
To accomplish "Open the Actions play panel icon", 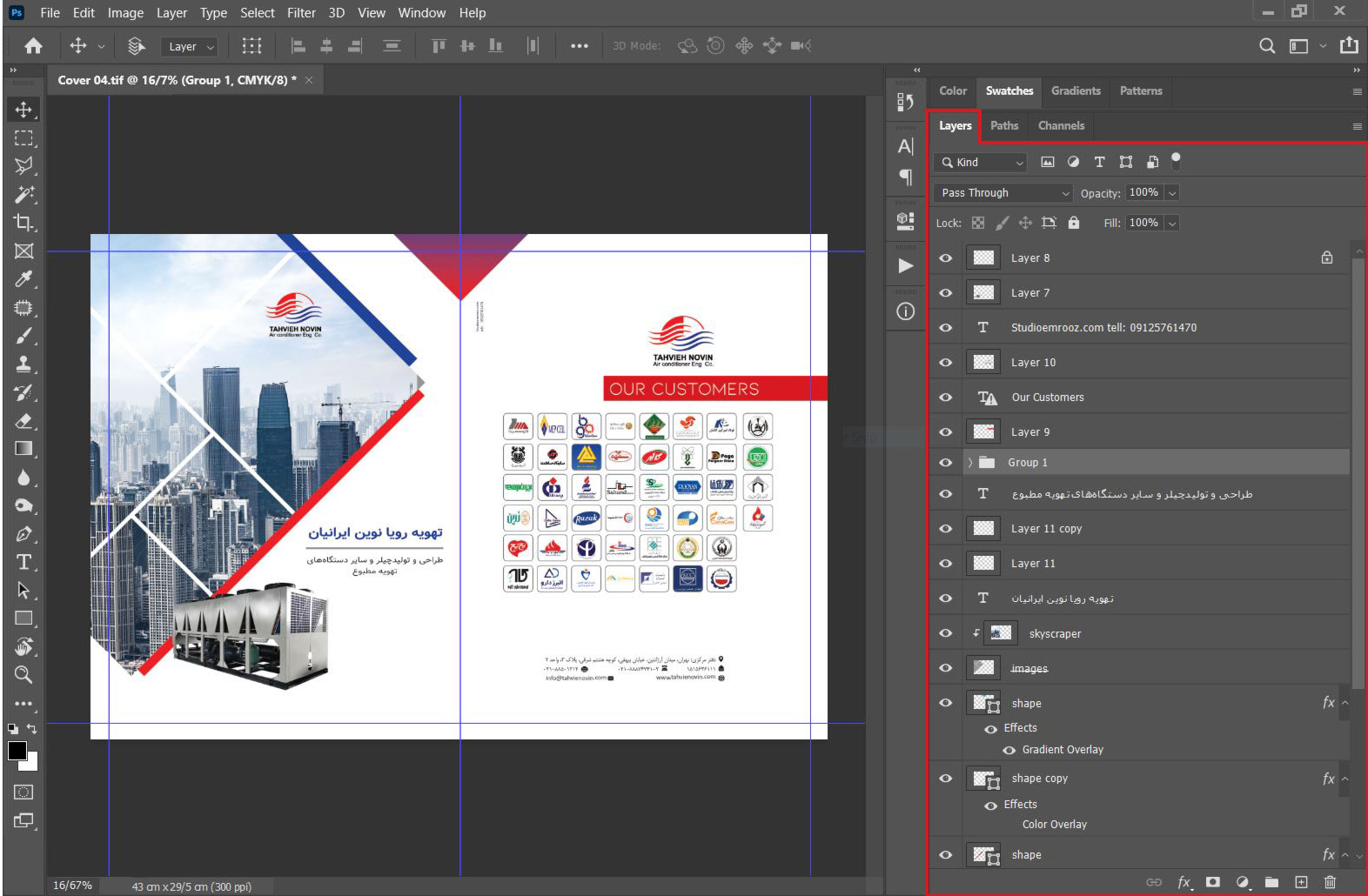I will (905, 266).
